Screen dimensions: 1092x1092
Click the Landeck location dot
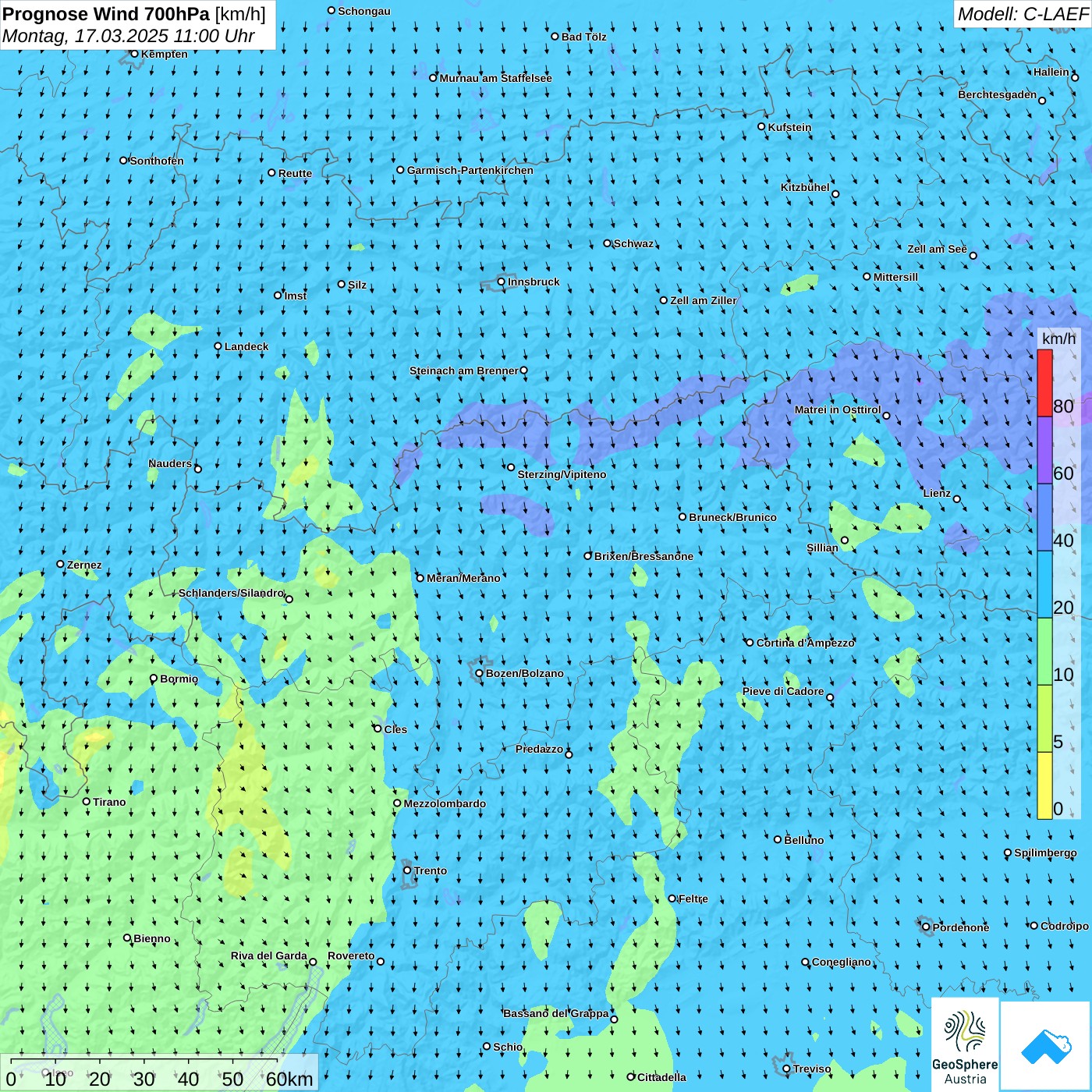pyautogui.click(x=218, y=346)
